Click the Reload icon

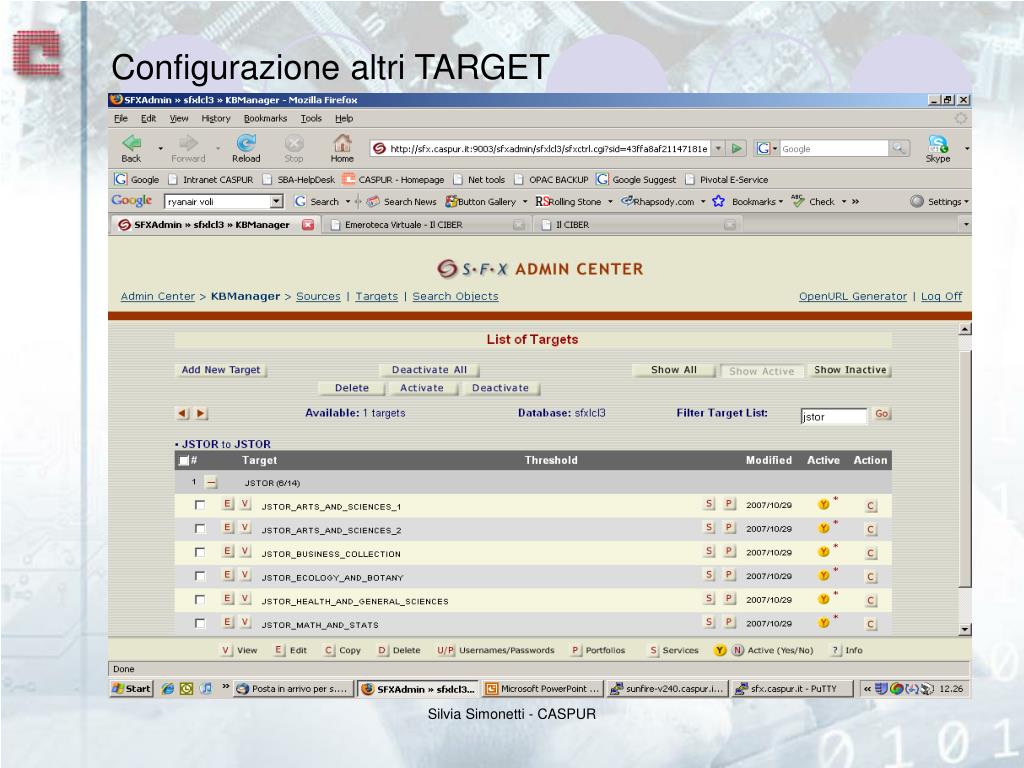click(246, 142)
